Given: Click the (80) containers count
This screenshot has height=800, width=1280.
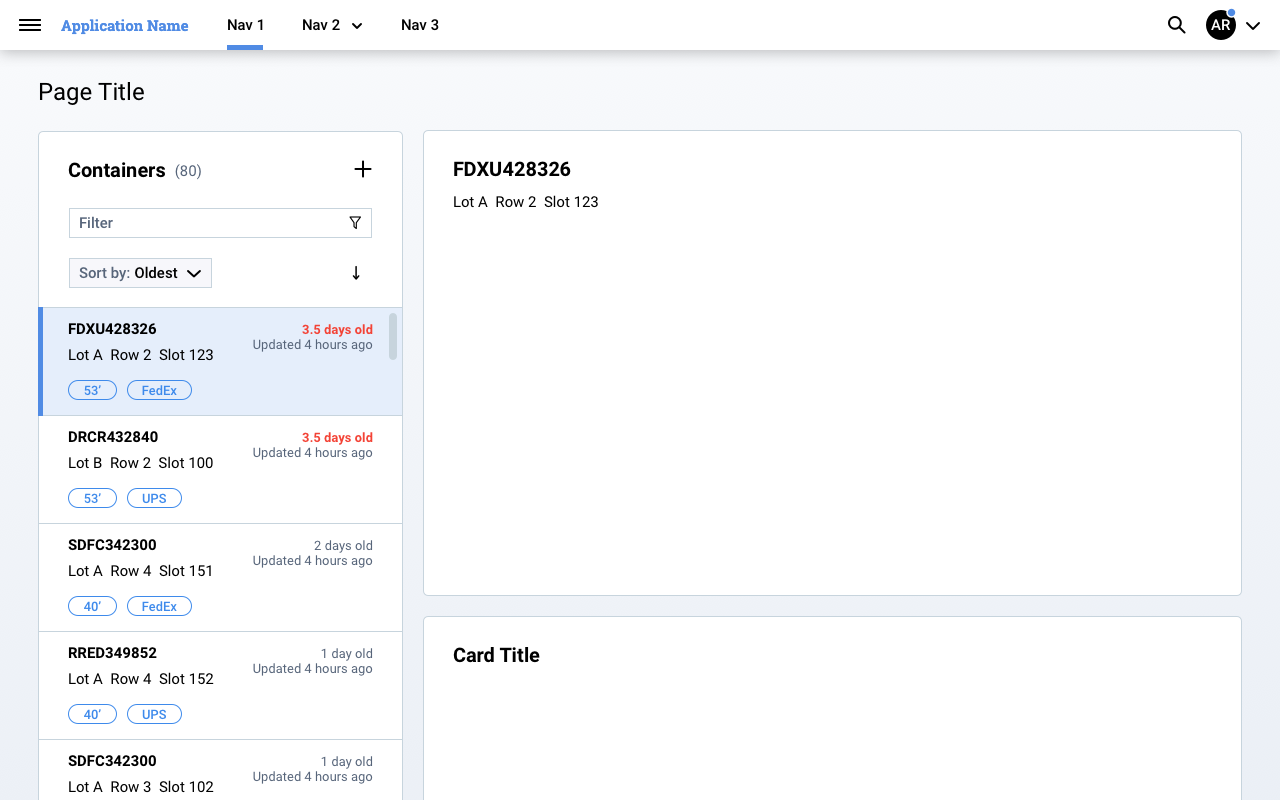Looking at the screenshot, I should click(188, 171).
